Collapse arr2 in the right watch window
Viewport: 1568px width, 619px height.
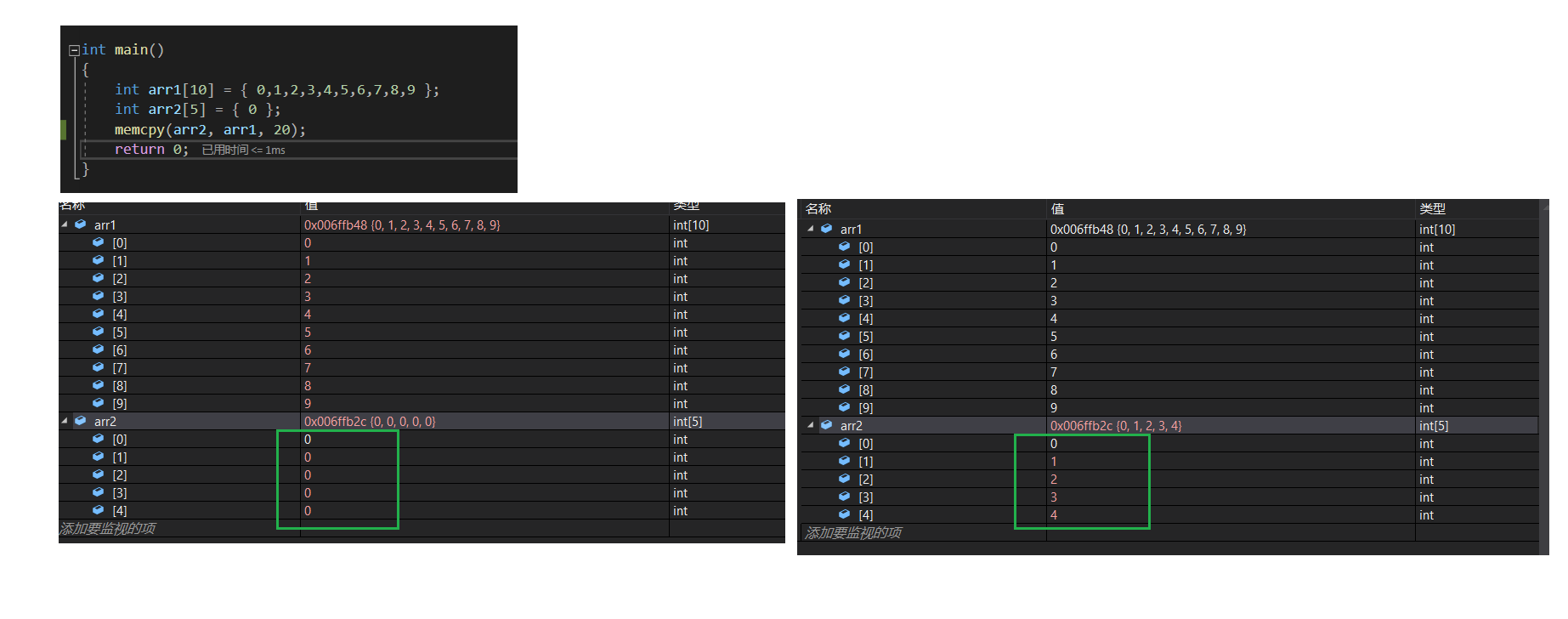811,425
